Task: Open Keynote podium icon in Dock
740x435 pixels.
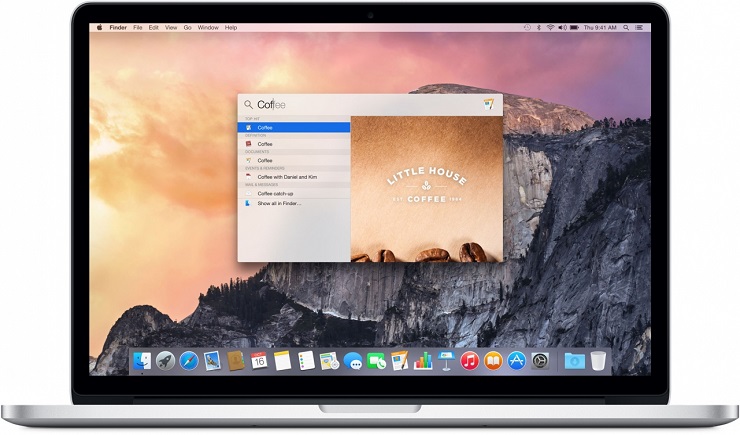Action: pos(446,362)
